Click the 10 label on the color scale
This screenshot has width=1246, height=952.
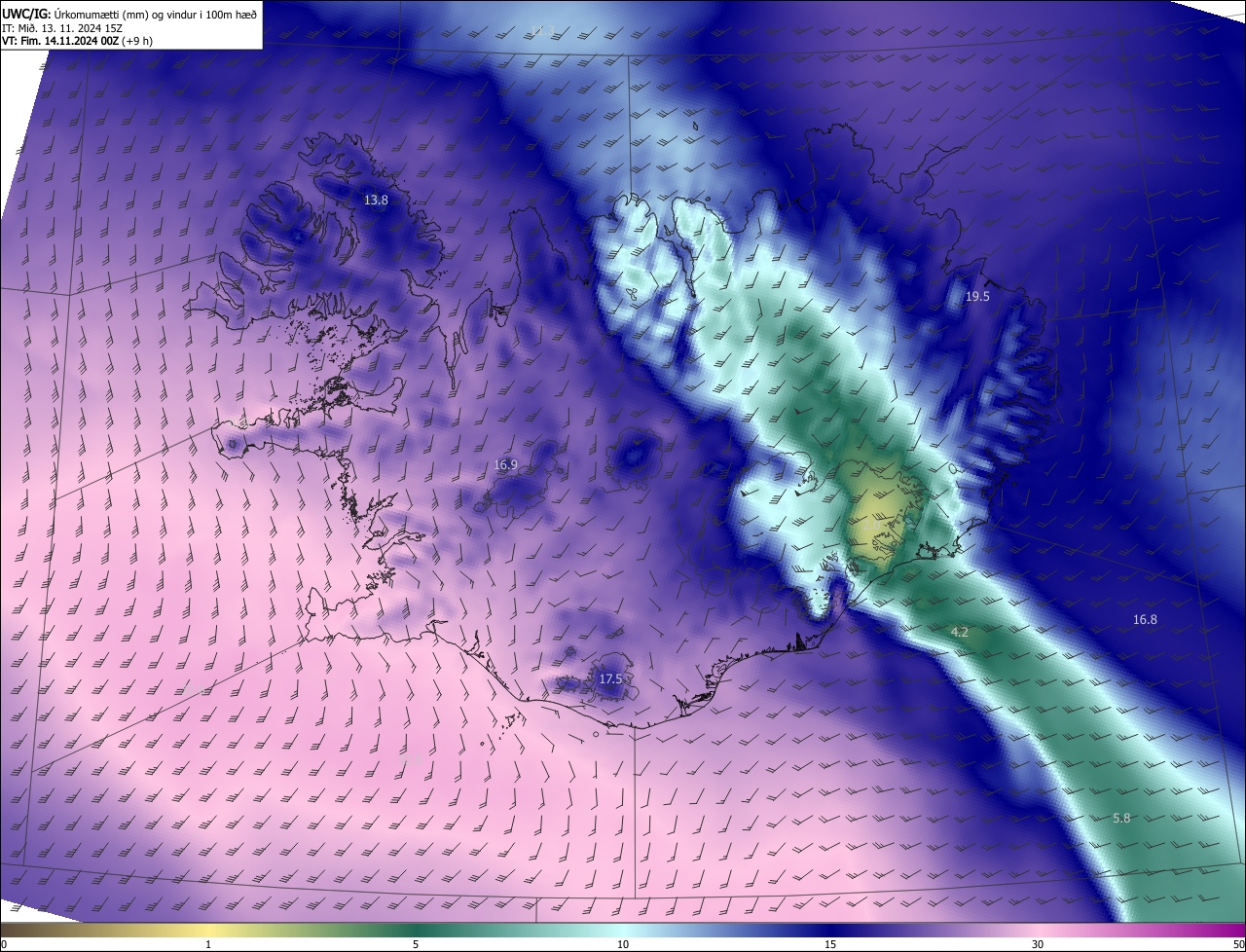[623, 944]
